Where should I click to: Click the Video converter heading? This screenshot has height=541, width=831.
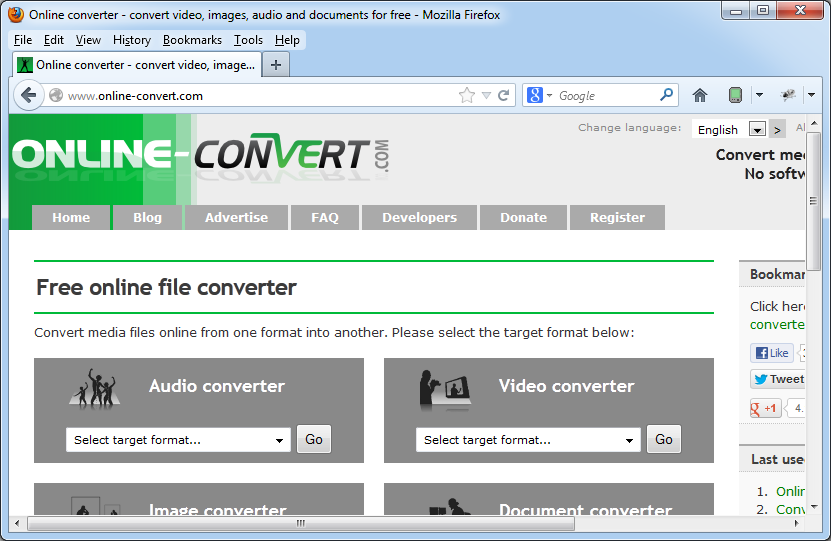pyautogui.click(x=566, y=386)
